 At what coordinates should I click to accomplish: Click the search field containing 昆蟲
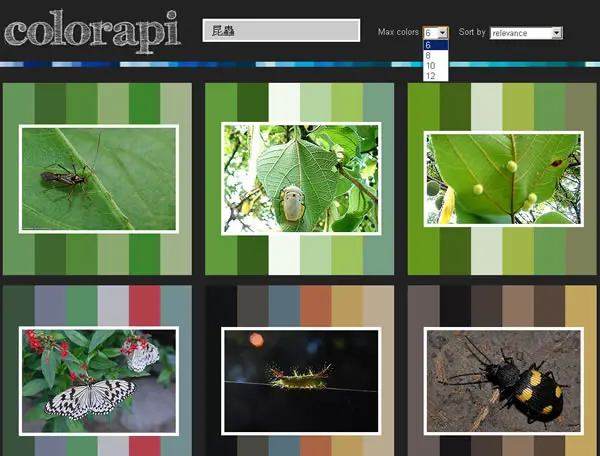click(281, 30)
